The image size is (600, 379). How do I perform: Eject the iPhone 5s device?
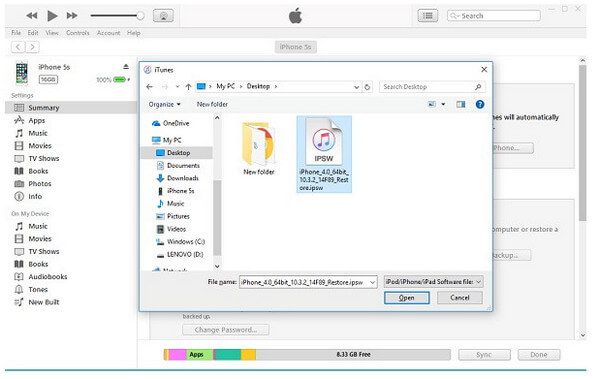(x=126, y=67)
